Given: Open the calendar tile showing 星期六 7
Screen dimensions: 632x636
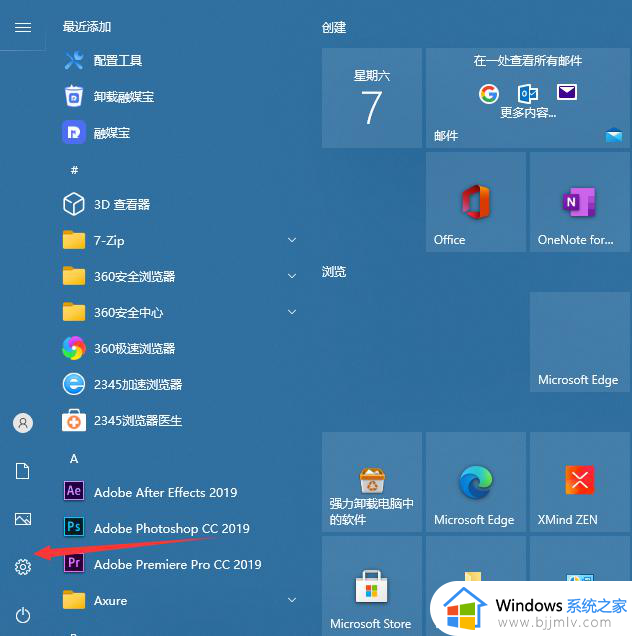Looking at the screenshot, I should [x=372, y=98].
